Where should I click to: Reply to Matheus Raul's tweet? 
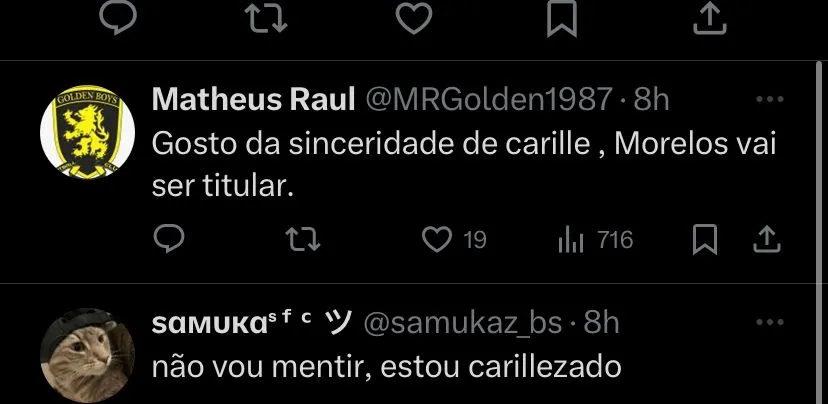point(170,239)
